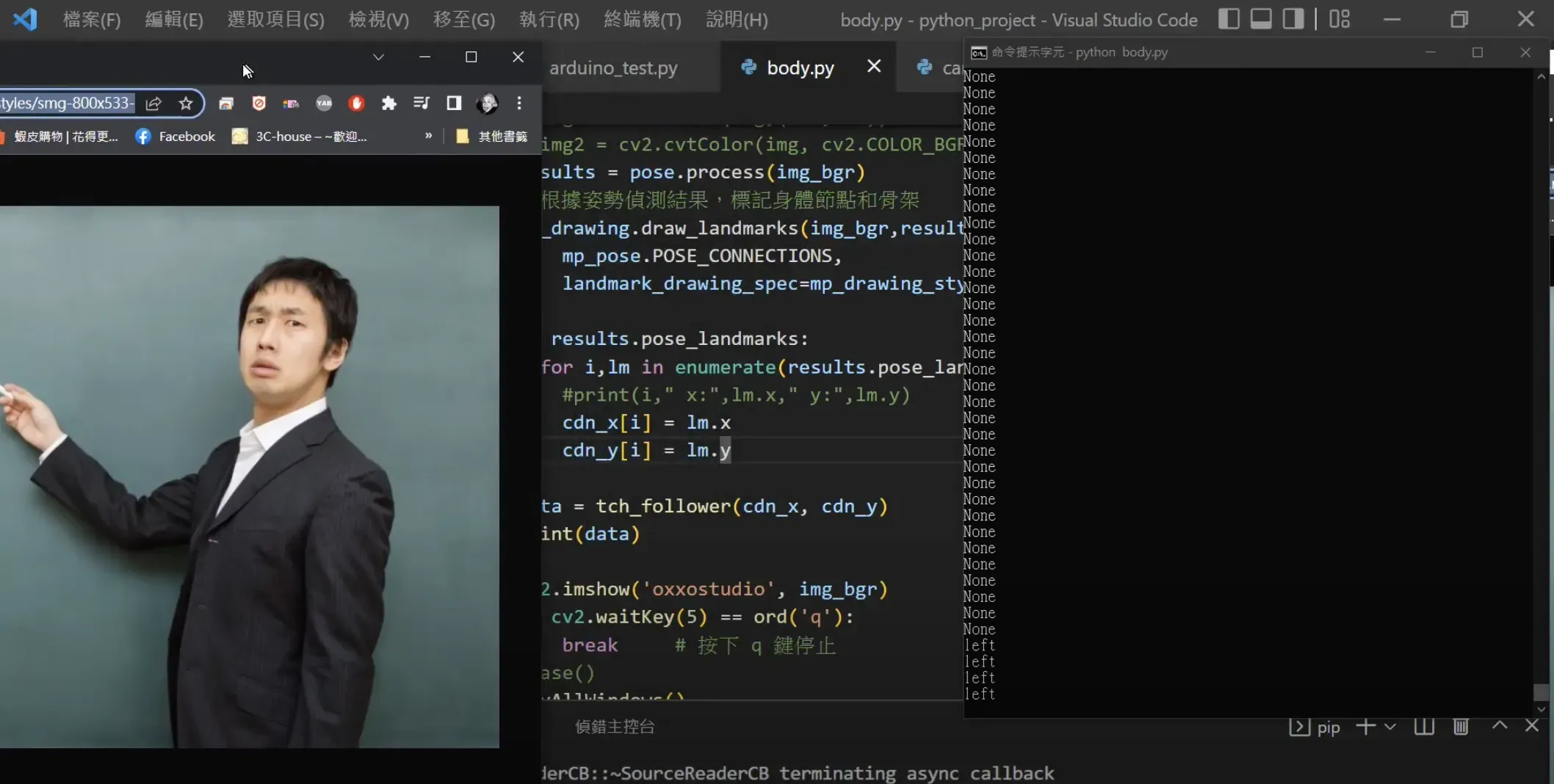Add a new terminal with plus icon
The image size is (1554, 784).
click(x=1365, y=726)
